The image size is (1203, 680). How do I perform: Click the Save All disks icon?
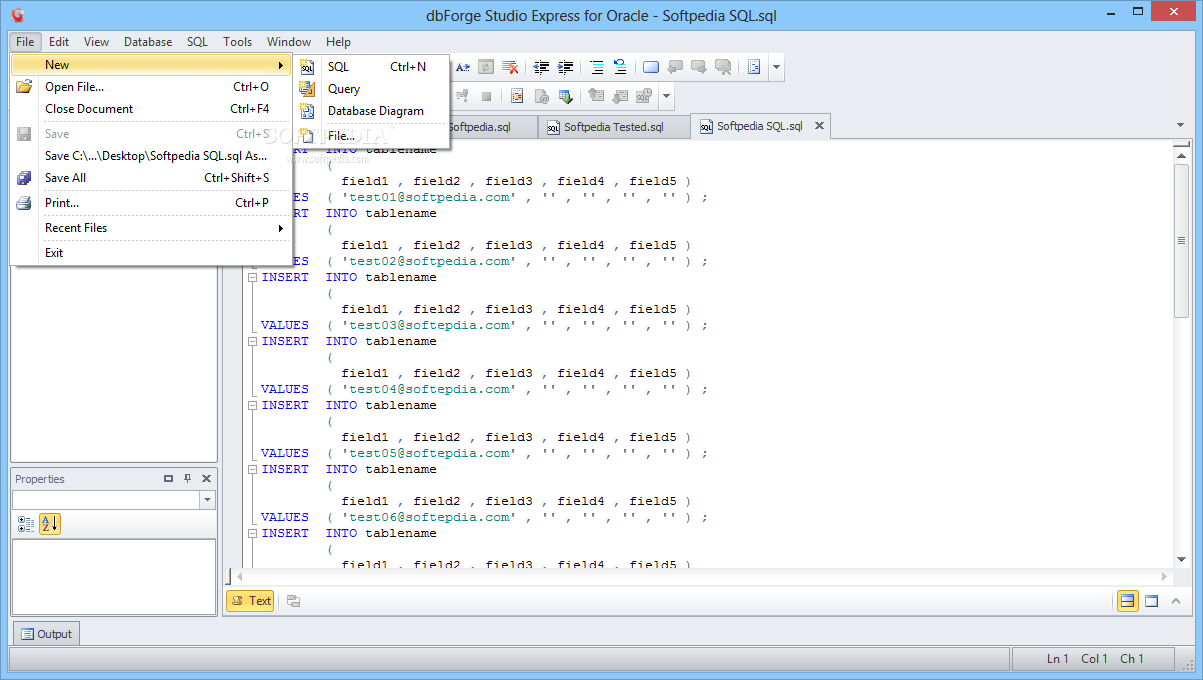[x=24, y=178]
